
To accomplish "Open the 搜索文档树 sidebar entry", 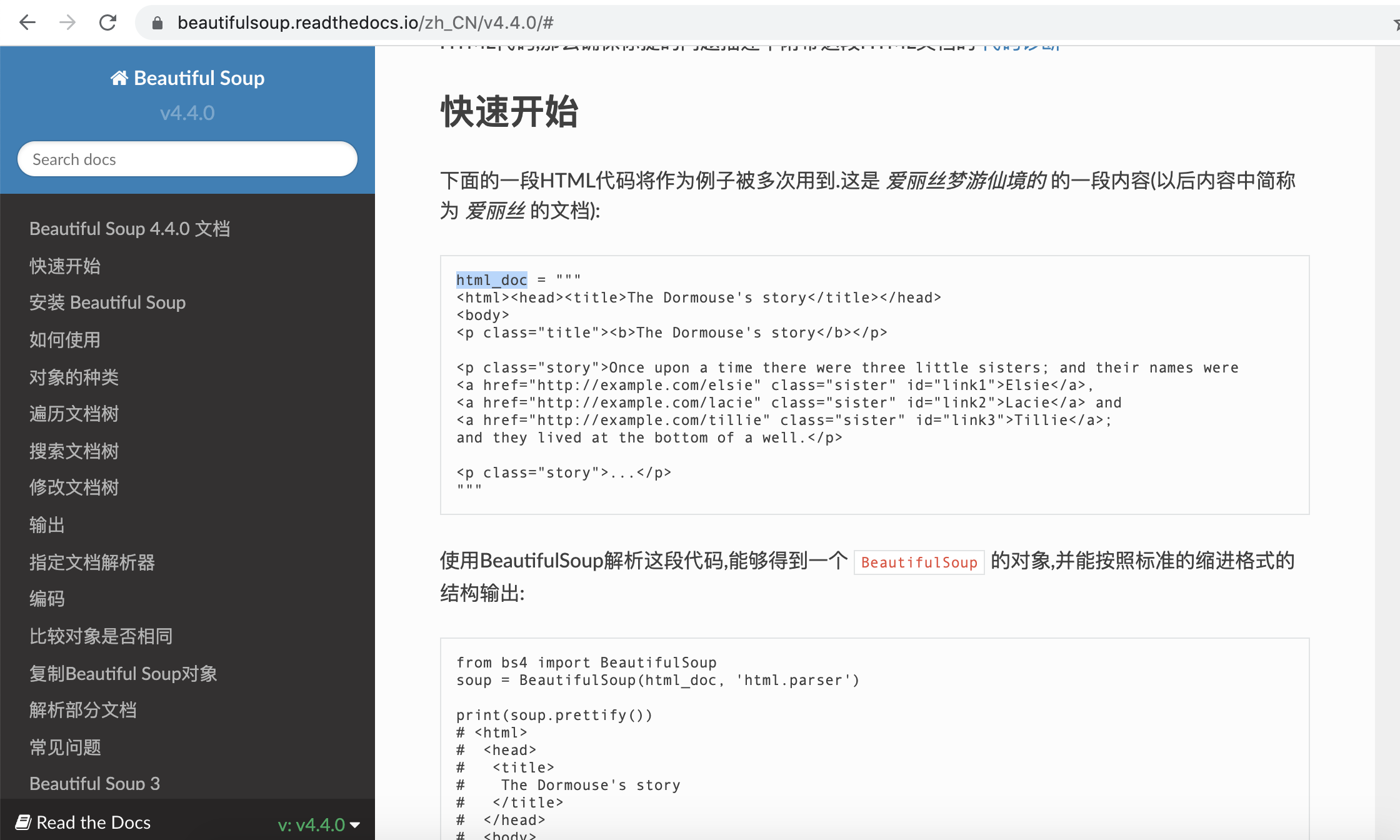I will click(x=74, y=451).
